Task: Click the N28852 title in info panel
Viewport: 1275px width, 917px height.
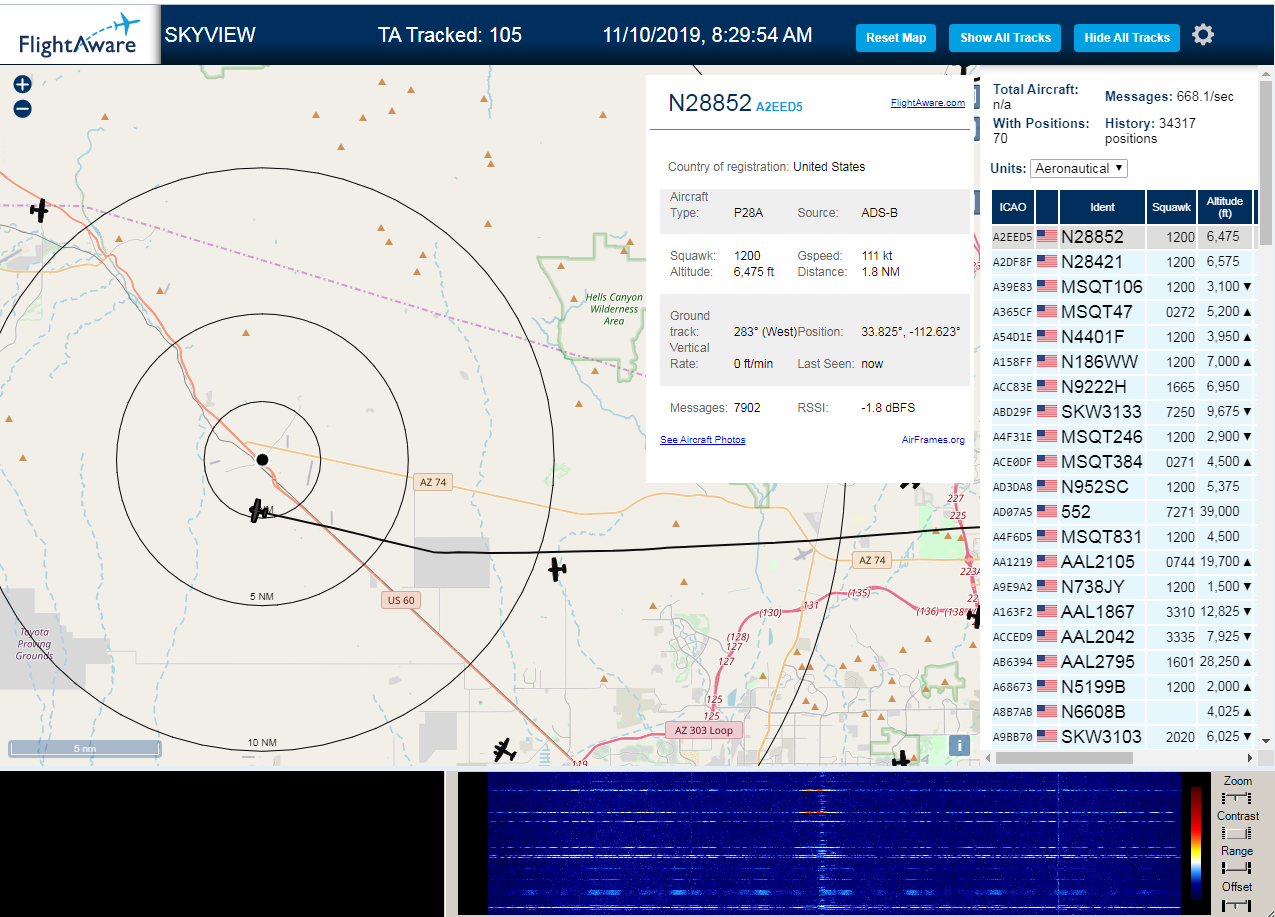Action: click(x=710, y=102)
